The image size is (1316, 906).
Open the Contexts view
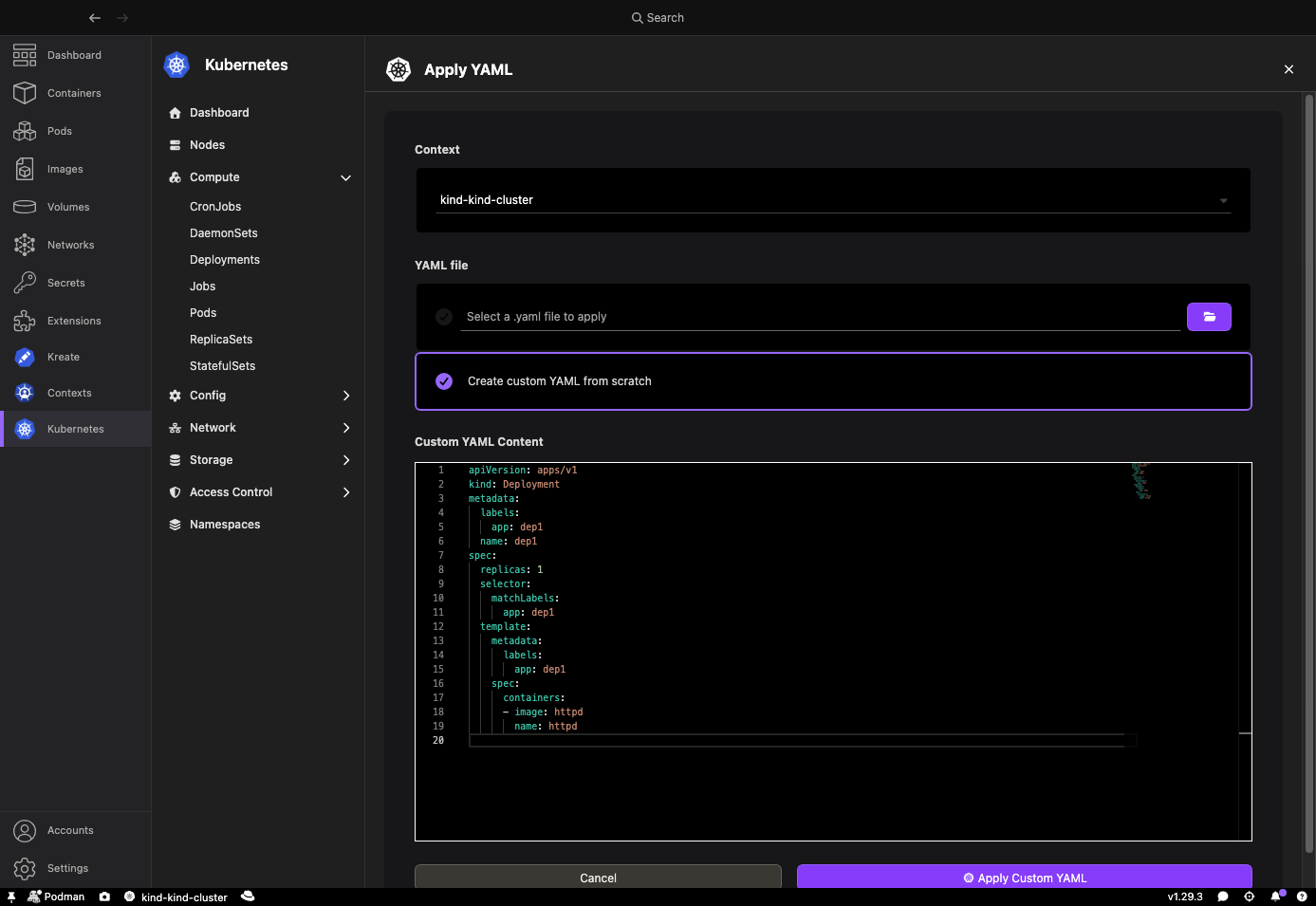click(x=75, y=393)
